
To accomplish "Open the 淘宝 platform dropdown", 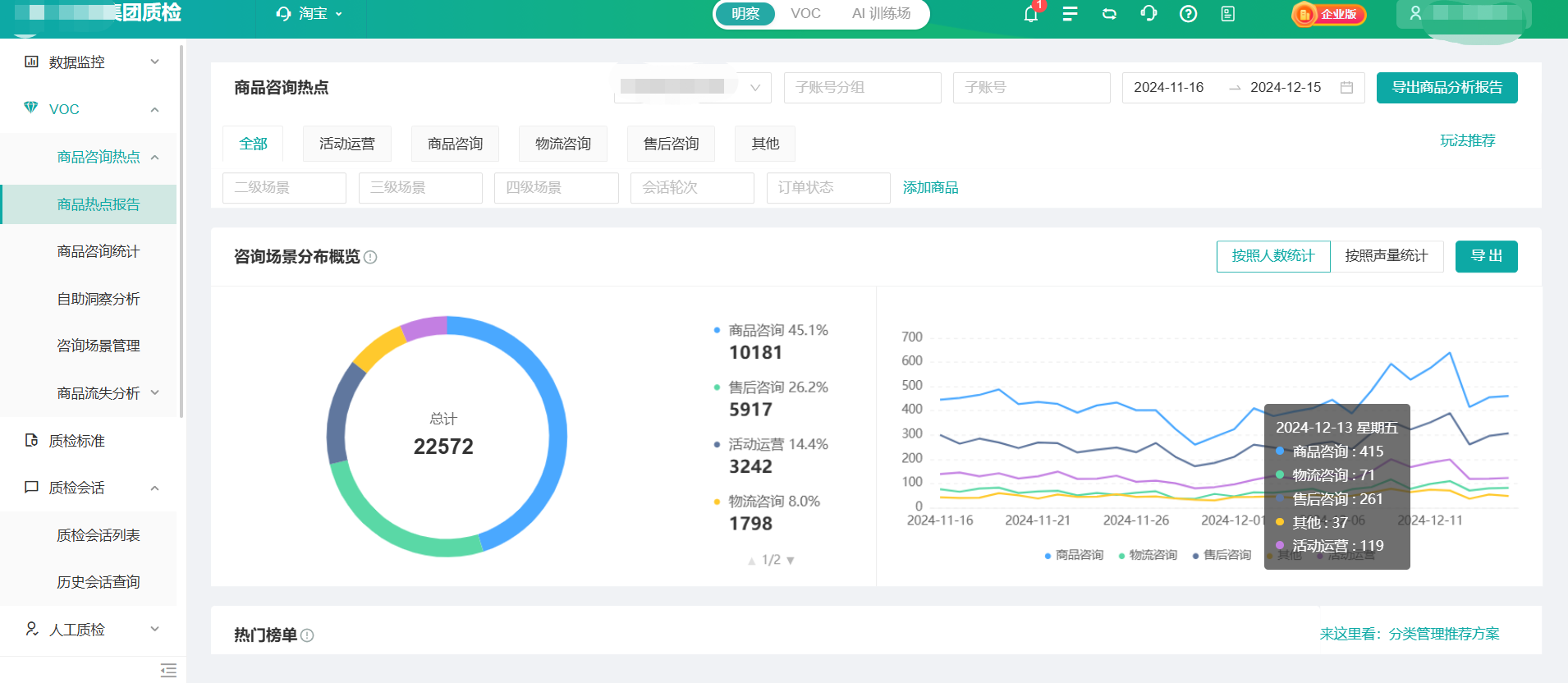I will point(310,14).
